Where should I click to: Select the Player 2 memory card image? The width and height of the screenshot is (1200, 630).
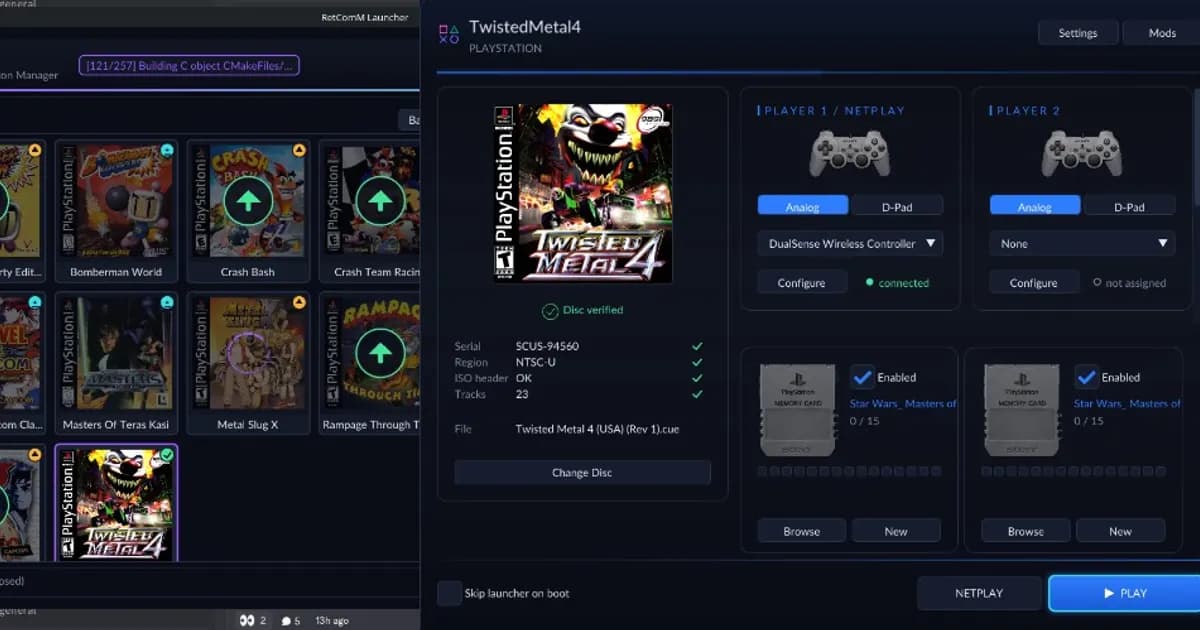(x=1021, y=410)
